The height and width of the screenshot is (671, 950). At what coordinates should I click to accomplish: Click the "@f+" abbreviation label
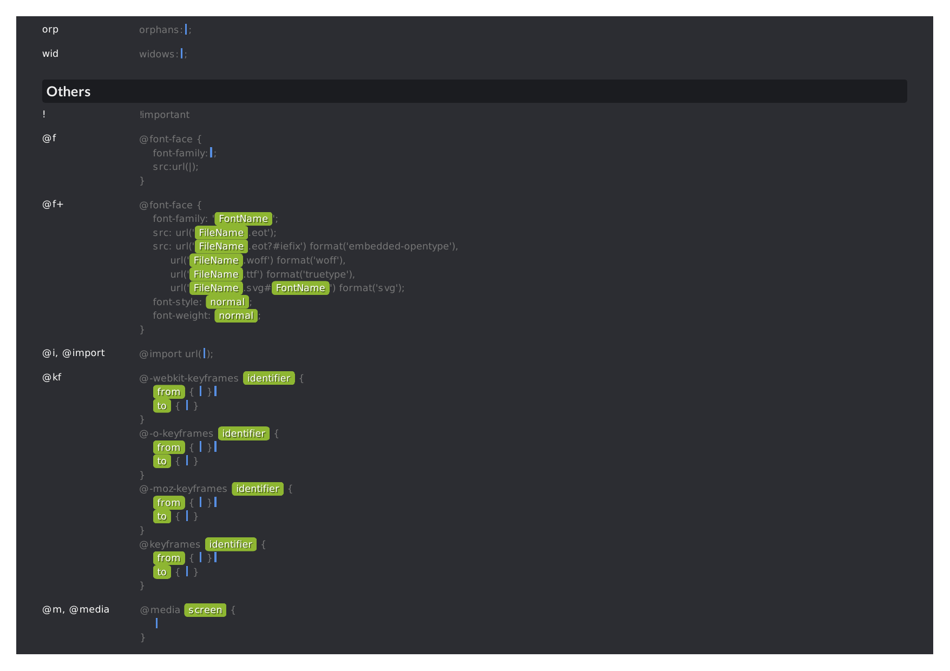coord(52,204)
